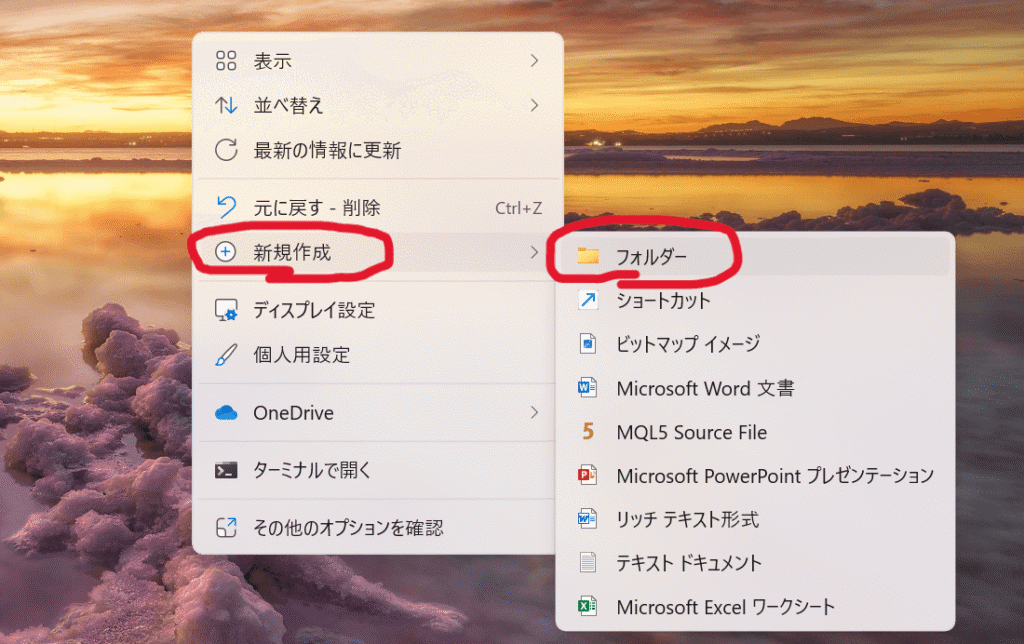Click the paintbrush icon for 個人用設定

[227, 355]
